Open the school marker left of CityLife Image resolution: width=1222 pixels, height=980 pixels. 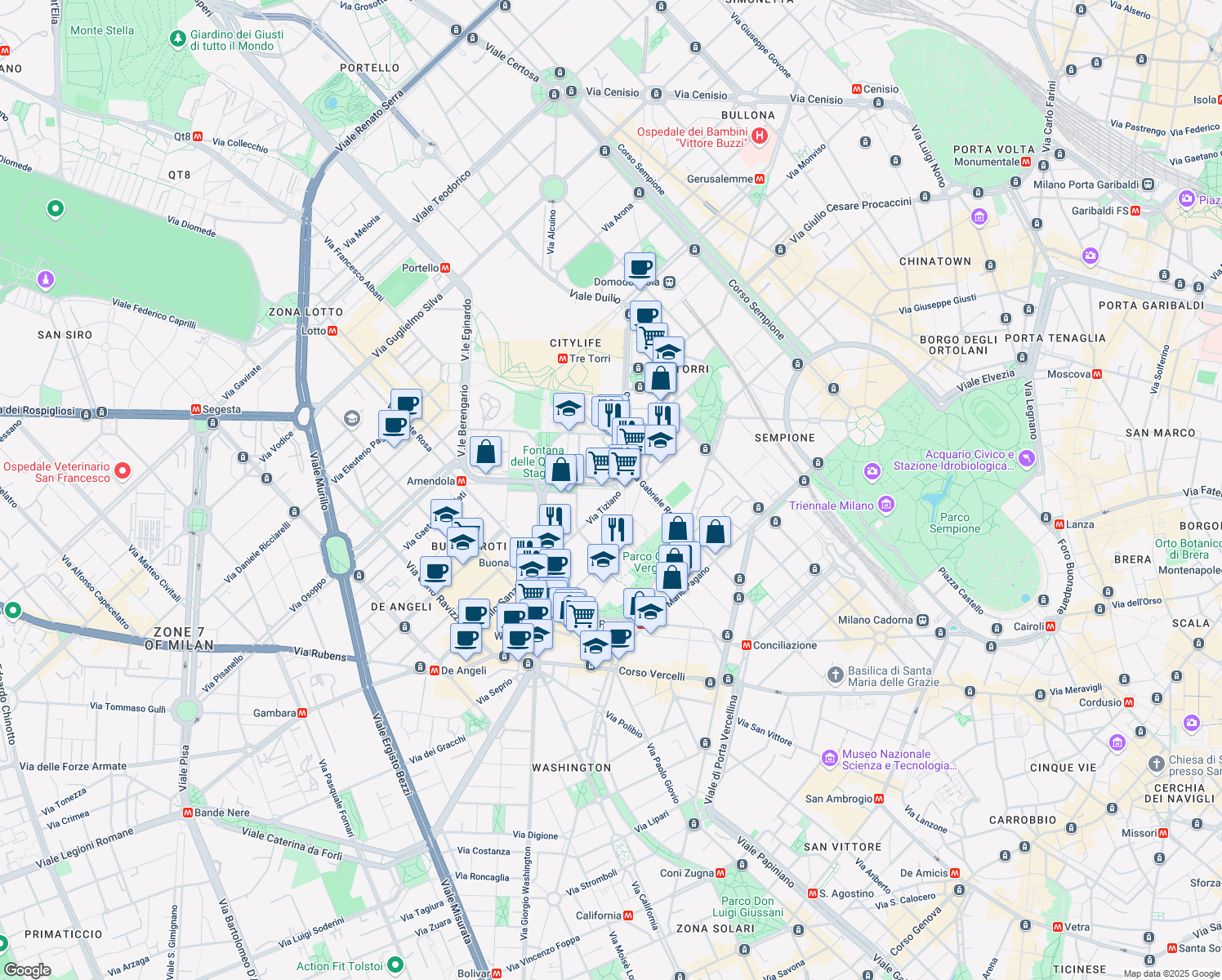[x=568, y=409]
